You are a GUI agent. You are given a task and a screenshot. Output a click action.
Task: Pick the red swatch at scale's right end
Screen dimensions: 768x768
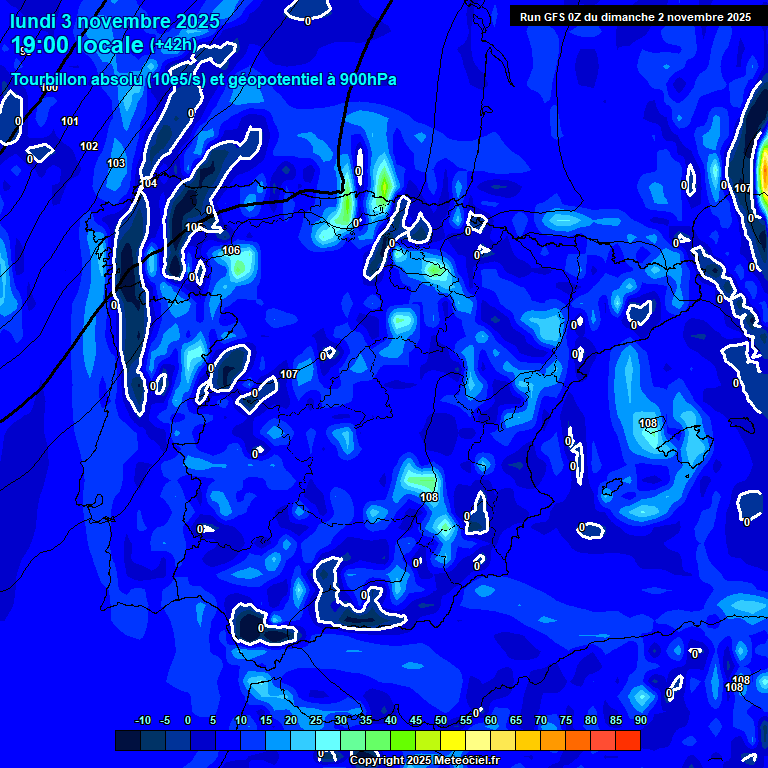[628, 740]
